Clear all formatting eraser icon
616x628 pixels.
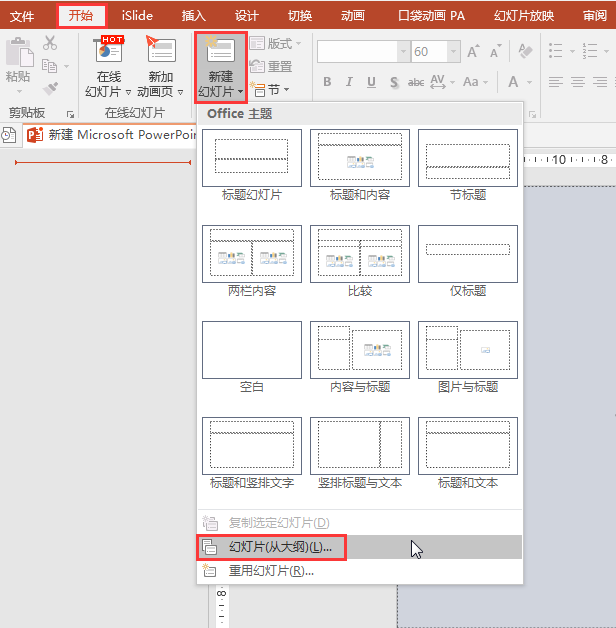pos(525,51)
